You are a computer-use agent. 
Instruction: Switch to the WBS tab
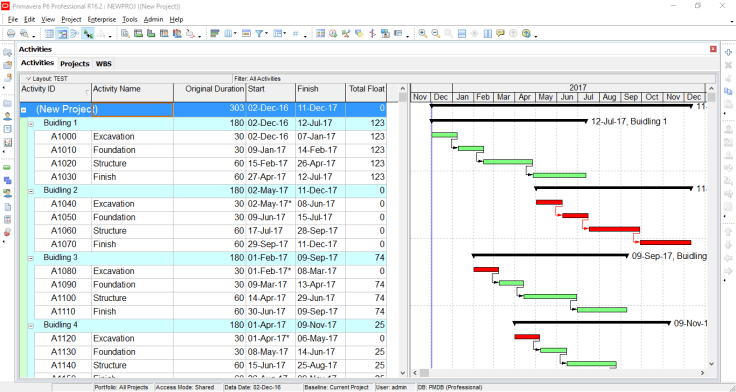104,63
